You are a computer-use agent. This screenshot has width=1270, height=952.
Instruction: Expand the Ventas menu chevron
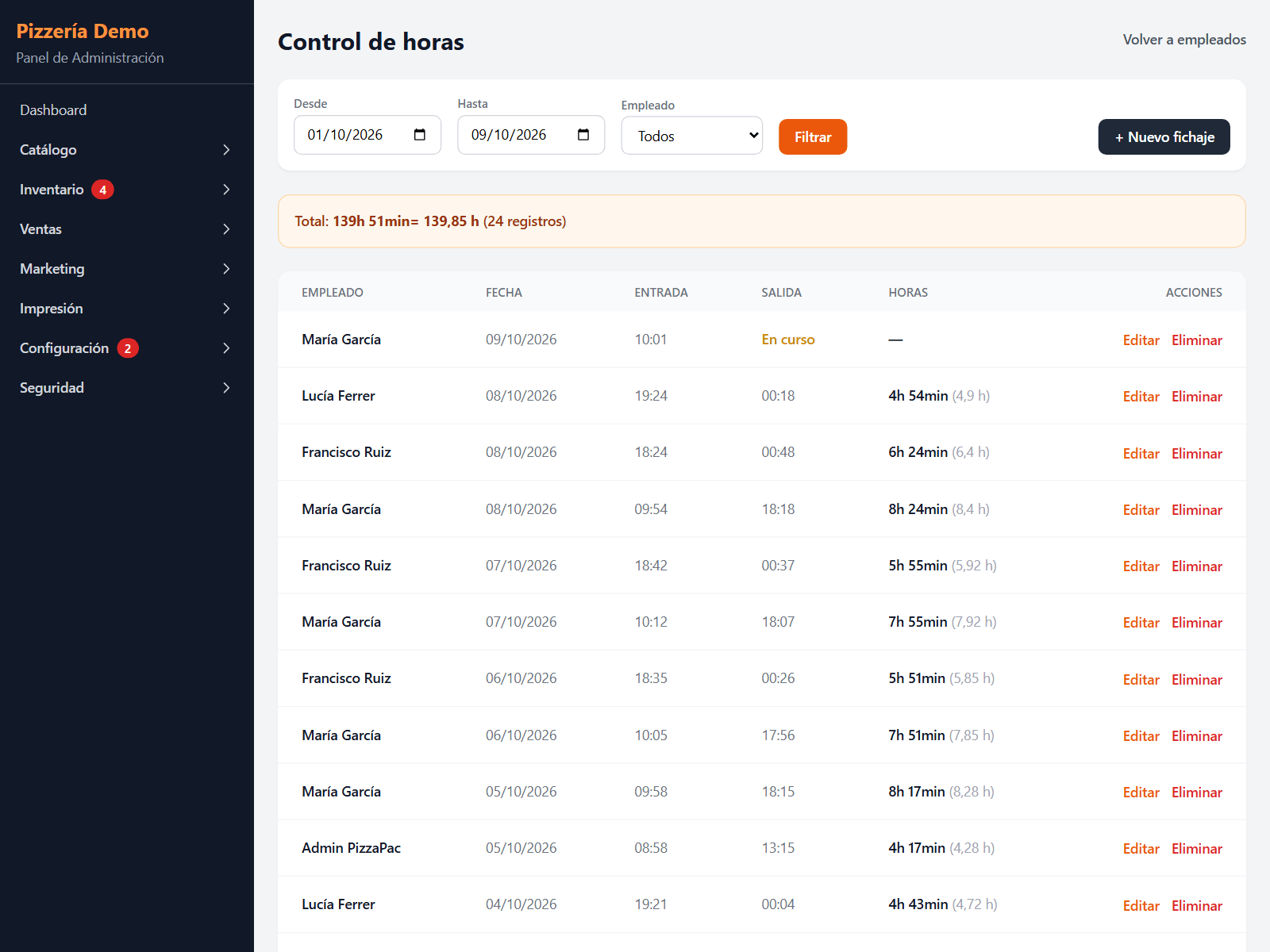[x=226, y=229]
